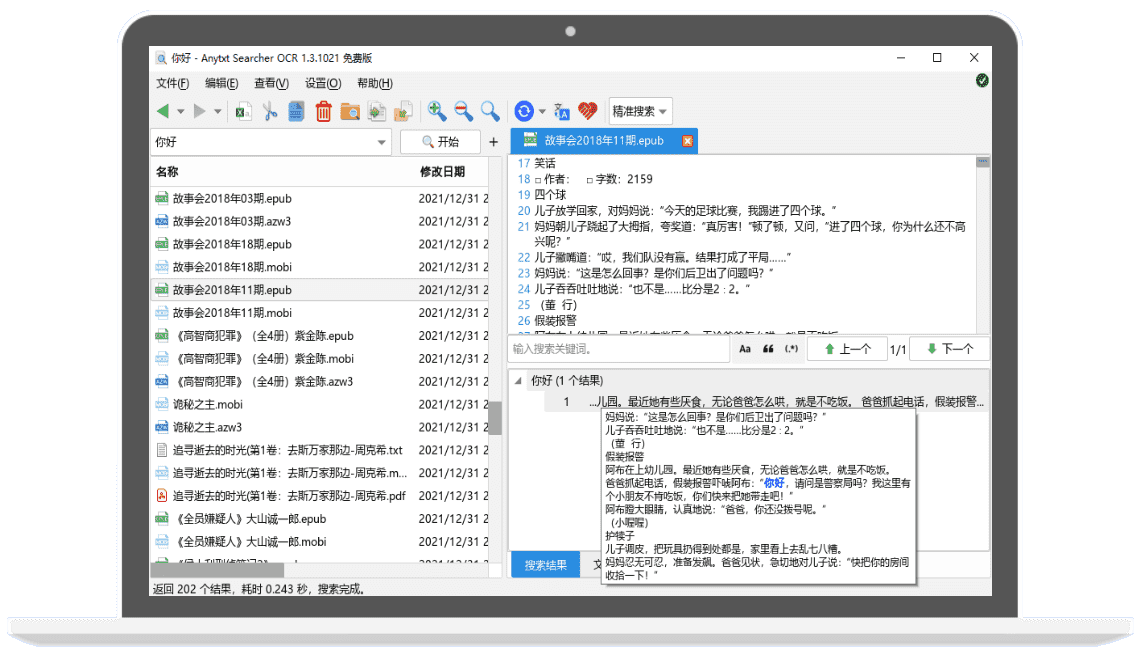
Task: Open the translate language icon
Action: pos(562,111)
